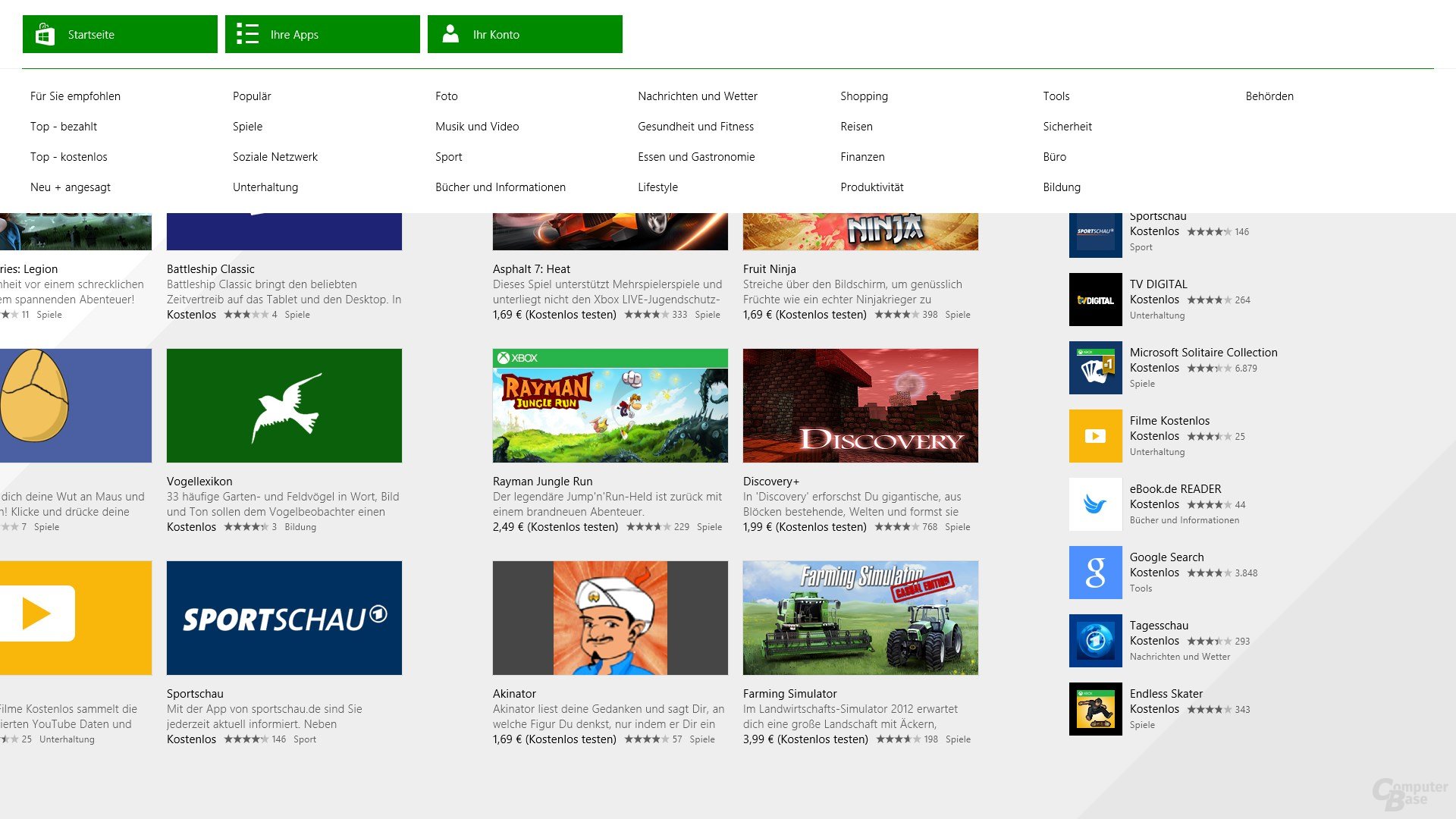This screenshot has width=1456, height=819.
Task: Open Essen und Gastronomie category
Action: [x=696, y=157]
